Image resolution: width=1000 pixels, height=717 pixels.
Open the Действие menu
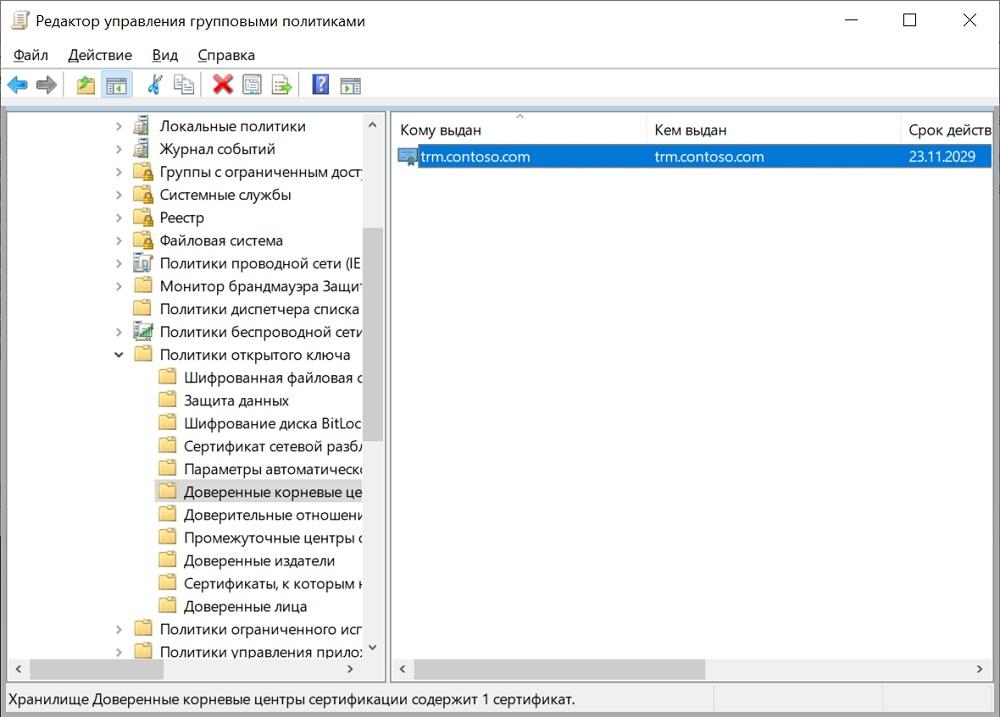tap(100, 55)
